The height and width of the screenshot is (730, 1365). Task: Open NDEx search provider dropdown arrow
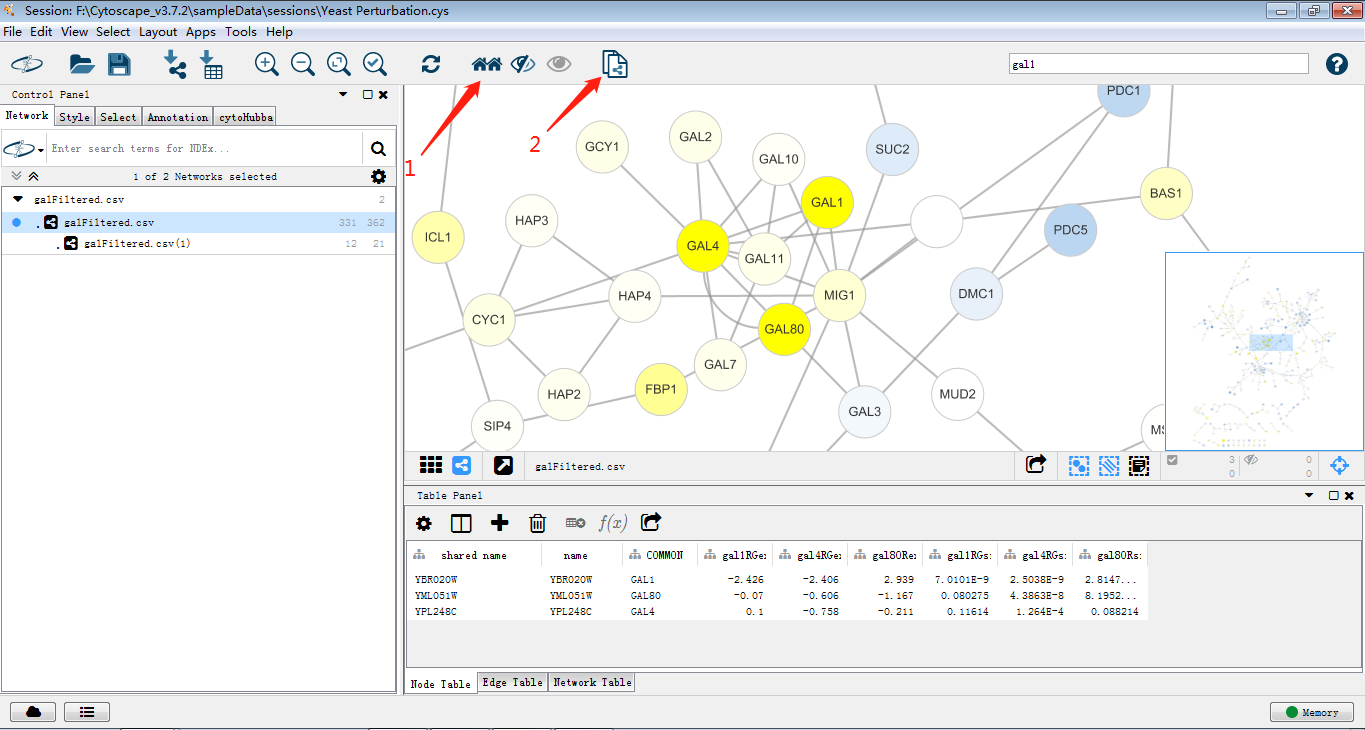click(x=41, y=150)
